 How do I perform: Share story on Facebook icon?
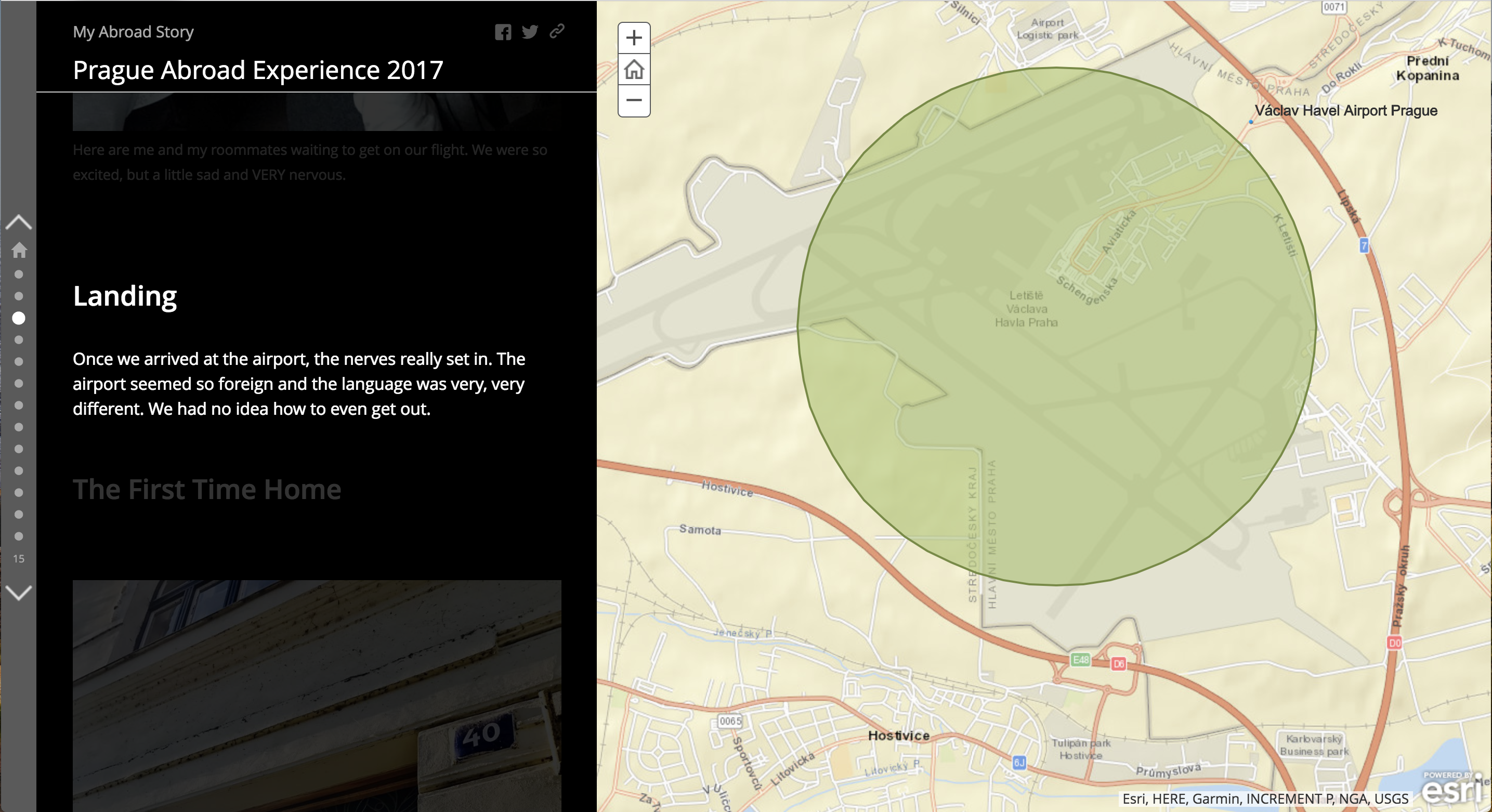click(x=503, y=32)
